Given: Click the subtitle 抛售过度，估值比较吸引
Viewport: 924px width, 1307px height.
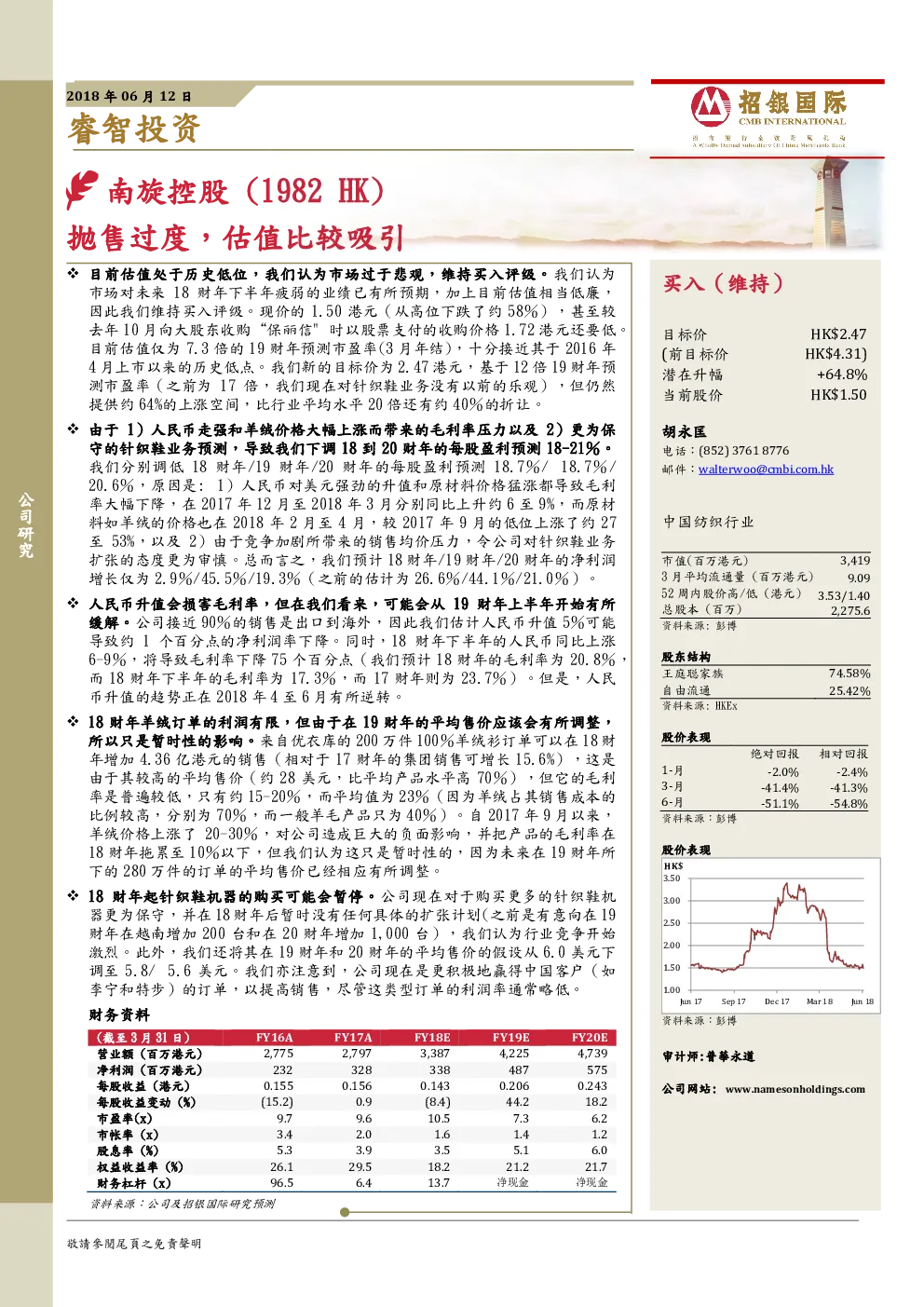Looking at the screenshot, I should click(236, 238).
